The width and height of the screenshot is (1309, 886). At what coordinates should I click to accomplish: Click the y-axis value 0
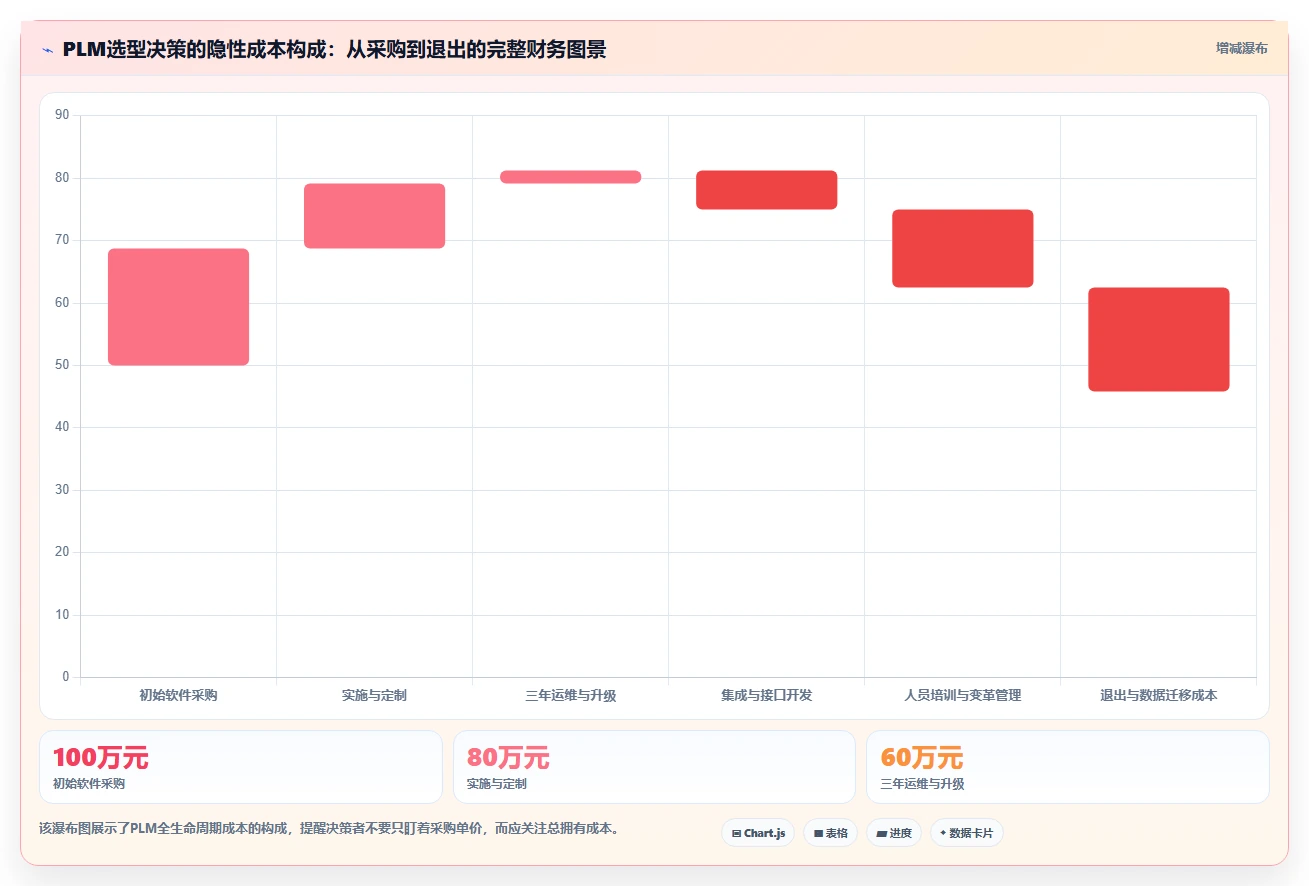[66, 677]
